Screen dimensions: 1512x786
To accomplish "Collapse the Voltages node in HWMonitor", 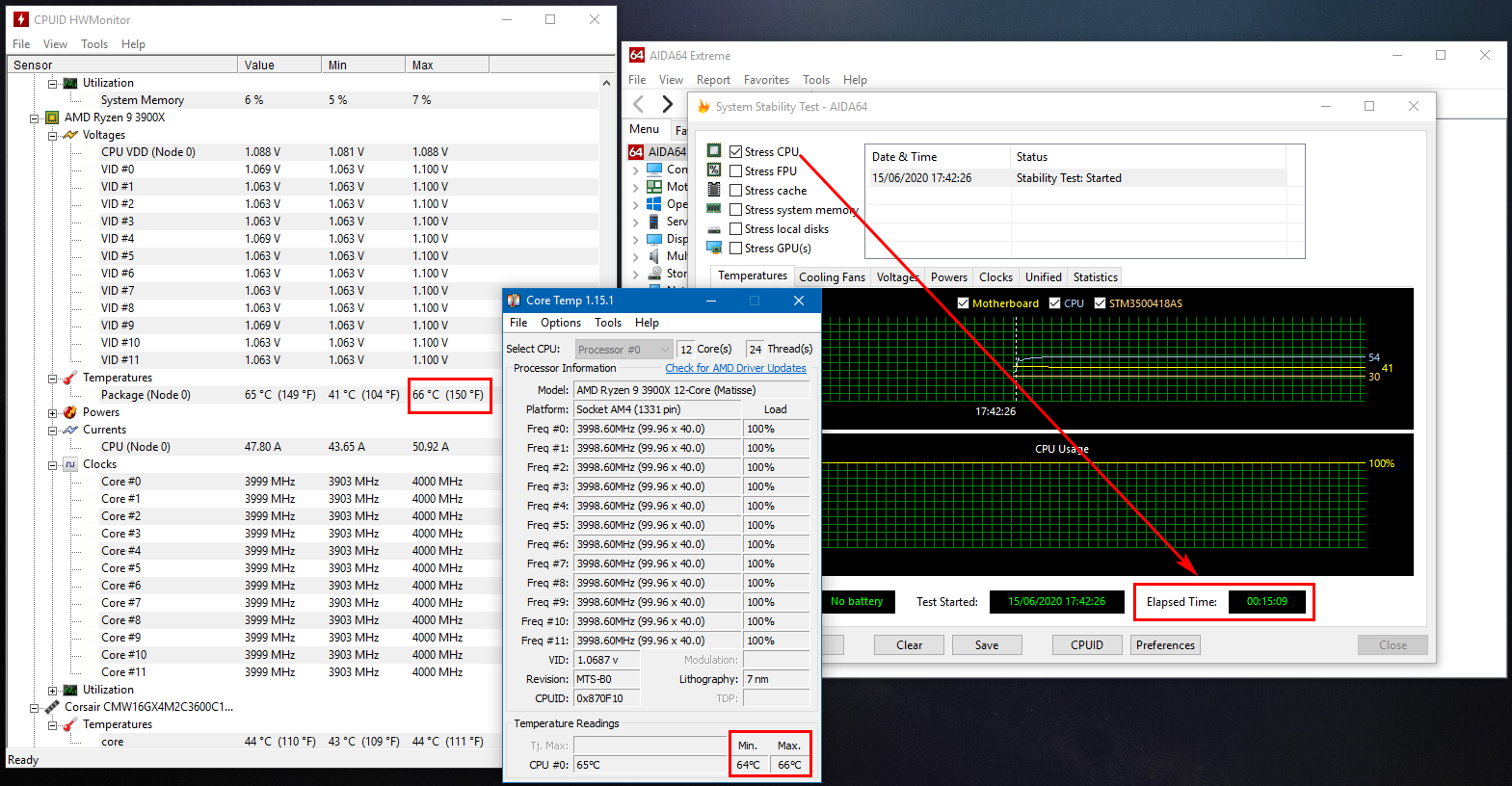I will point(52,136).
